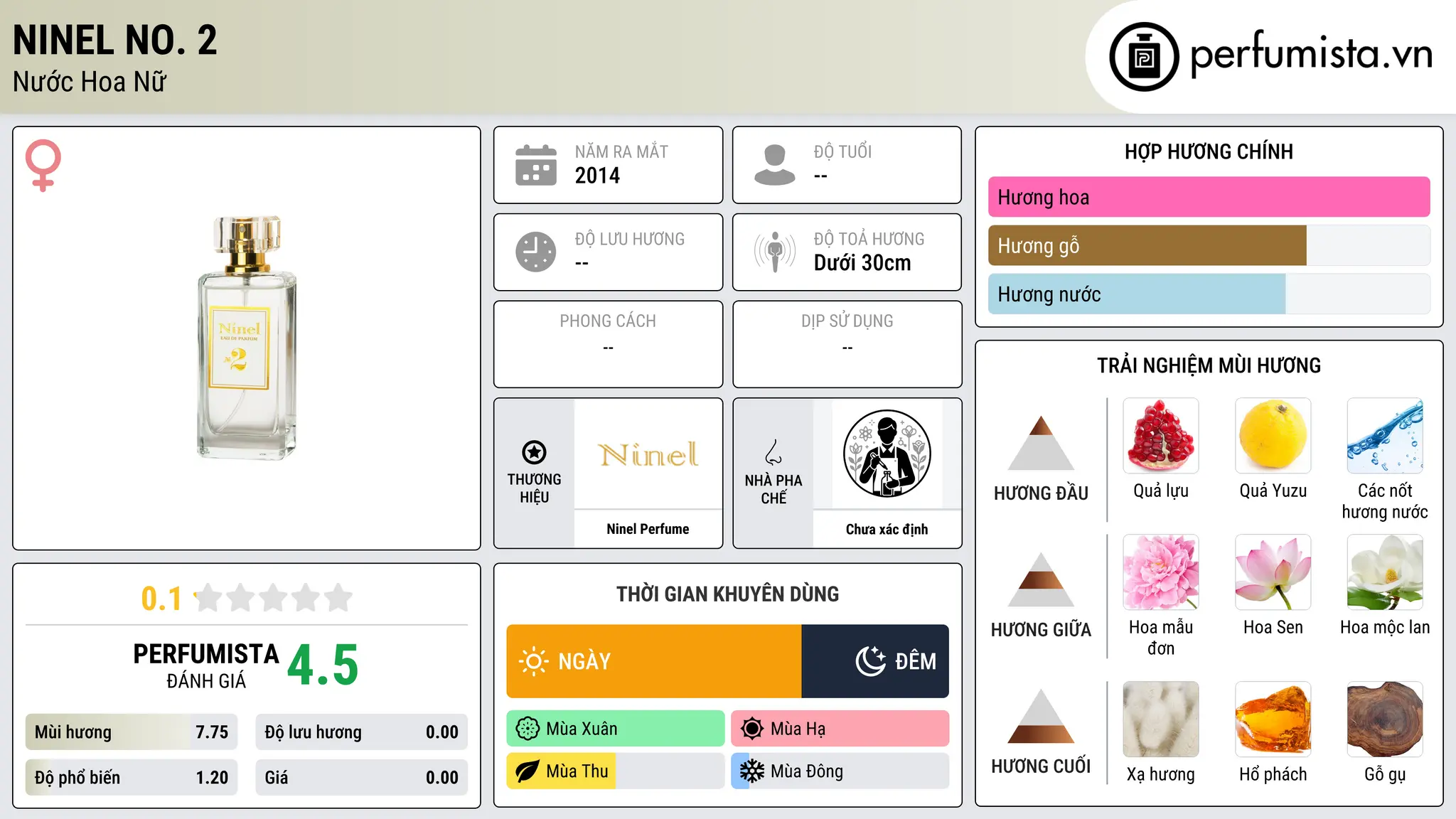The height and width of the screenshot is (819, 1456).
Task: Click the Hương nước blue accord bar
Action: tap(1137, 294)
